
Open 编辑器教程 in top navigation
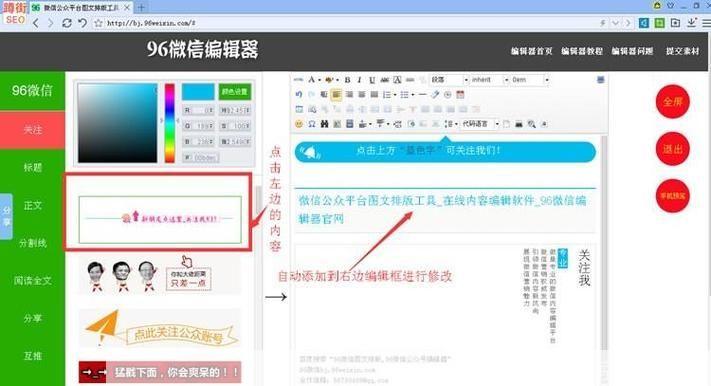582,51
